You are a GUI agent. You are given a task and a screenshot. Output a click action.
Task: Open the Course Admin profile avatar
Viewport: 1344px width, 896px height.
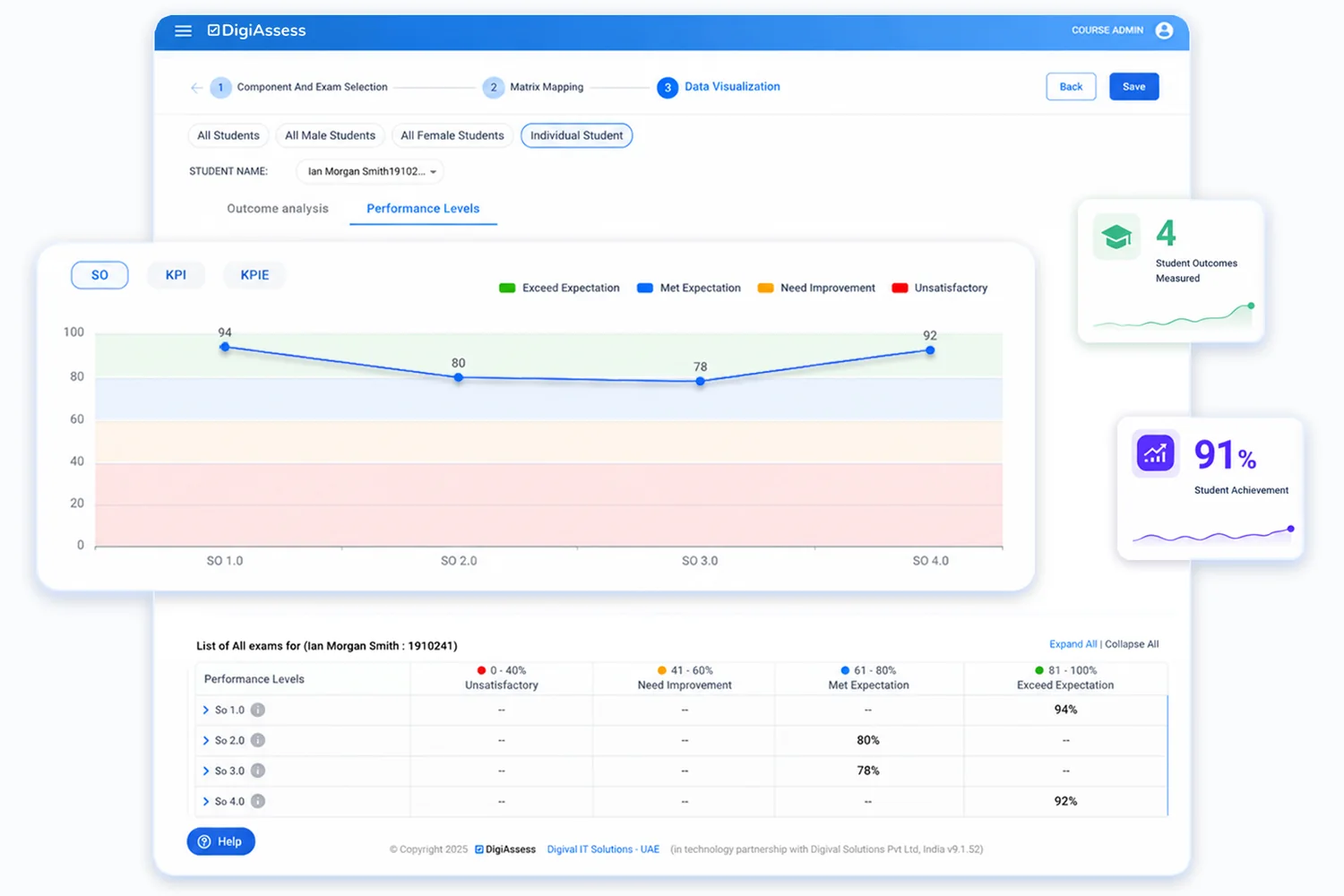click(x=1164, y=30)
